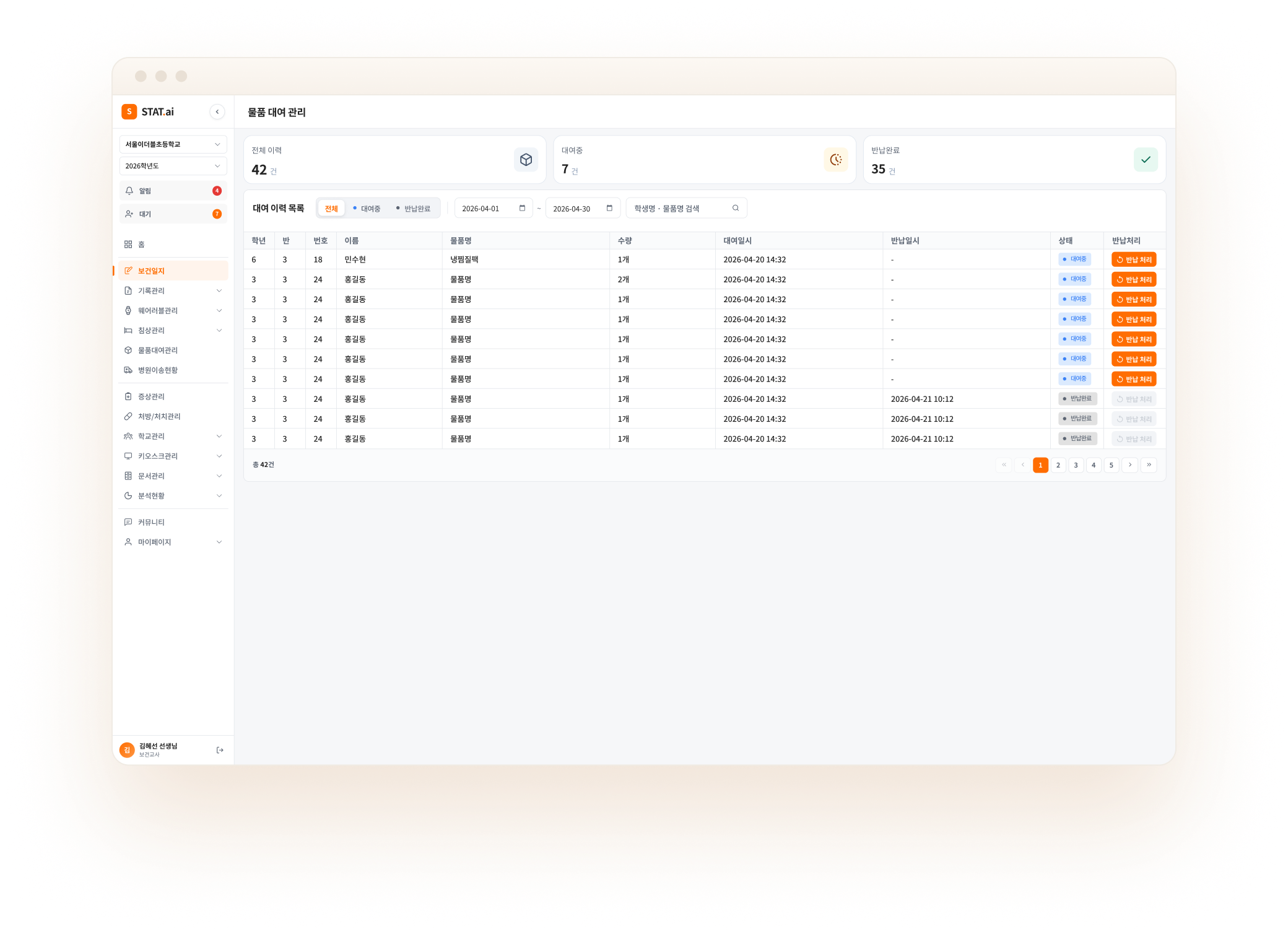Click the logout icon next to 김혜선 선생님

point(220,750)
